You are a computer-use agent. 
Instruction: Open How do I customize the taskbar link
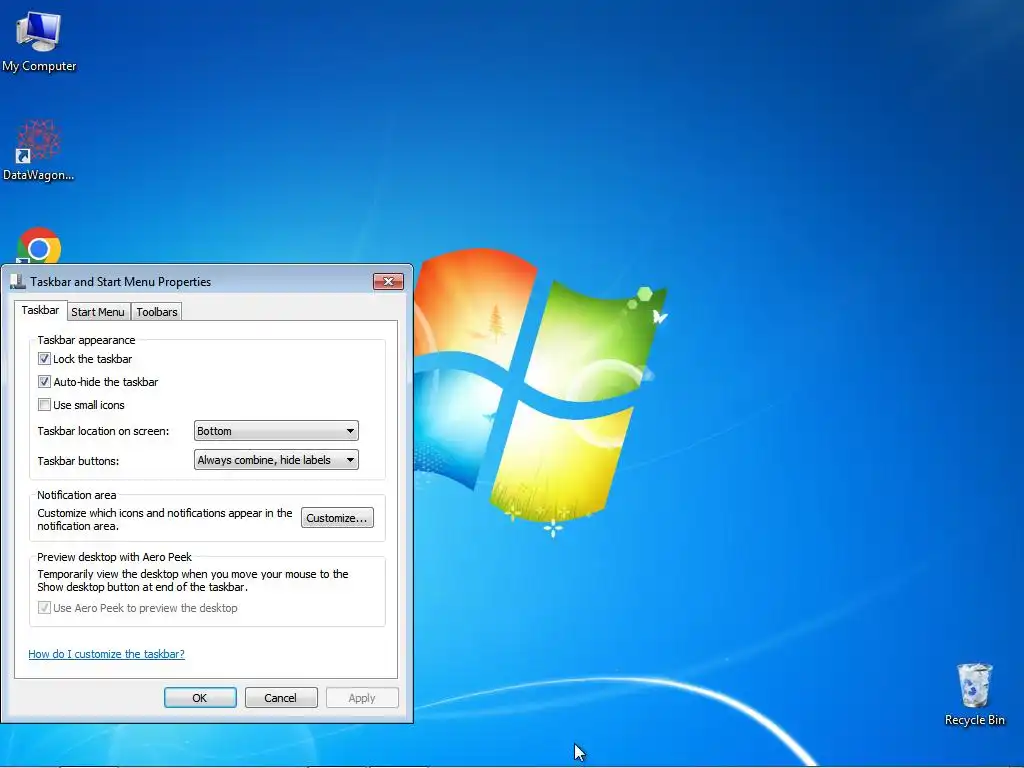pyautogui.click(x=106, y=654)
